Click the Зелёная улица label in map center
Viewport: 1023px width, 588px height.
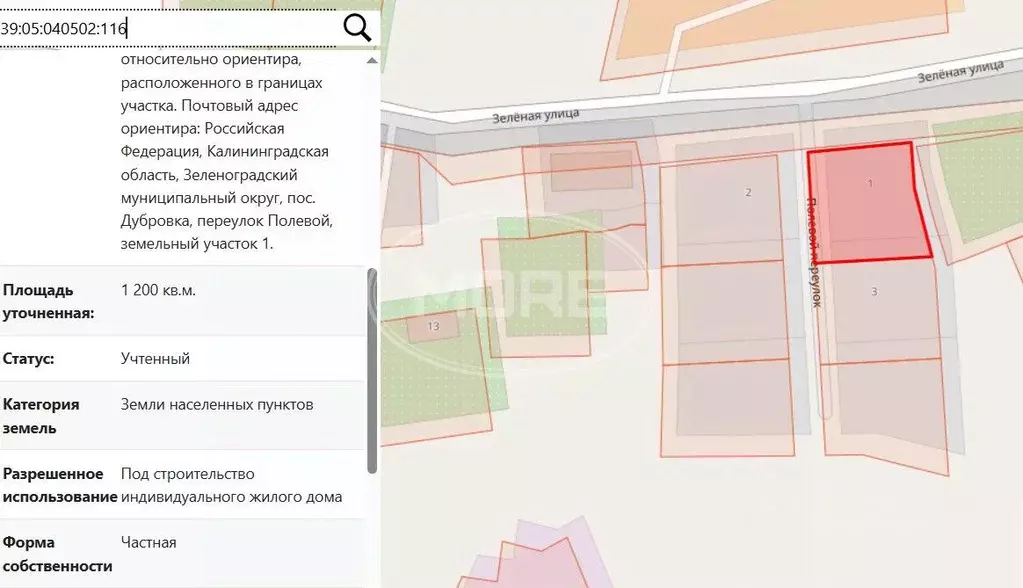[x=536, y=116]
